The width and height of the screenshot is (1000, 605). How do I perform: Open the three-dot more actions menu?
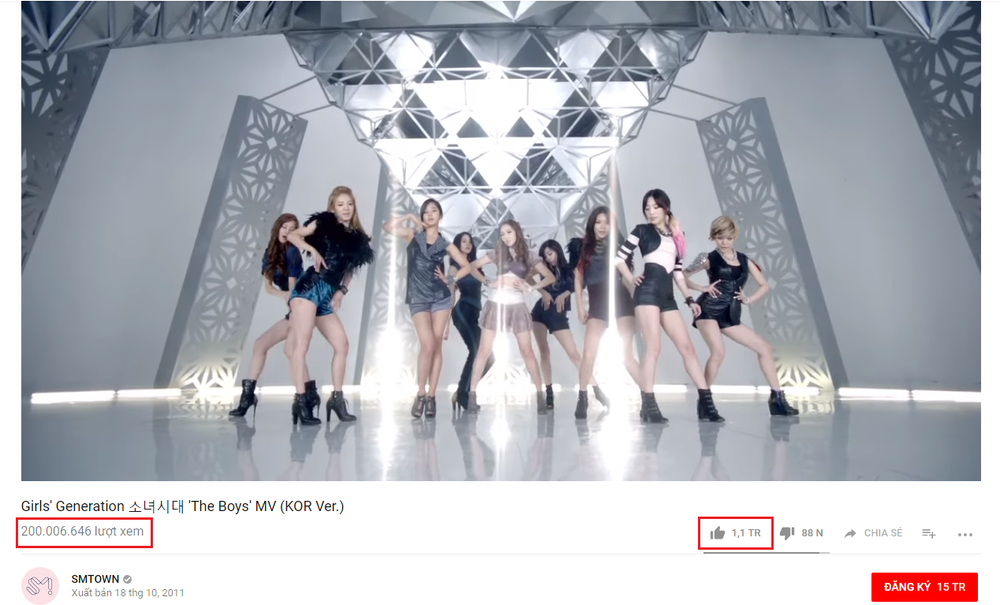965,534
